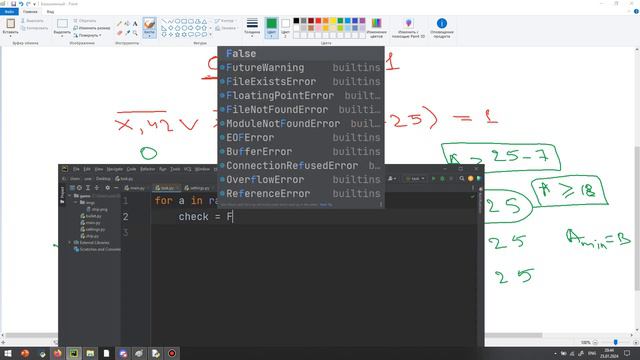
Task: Switch to the View tab in Paint
Action: tap(50, 11)
